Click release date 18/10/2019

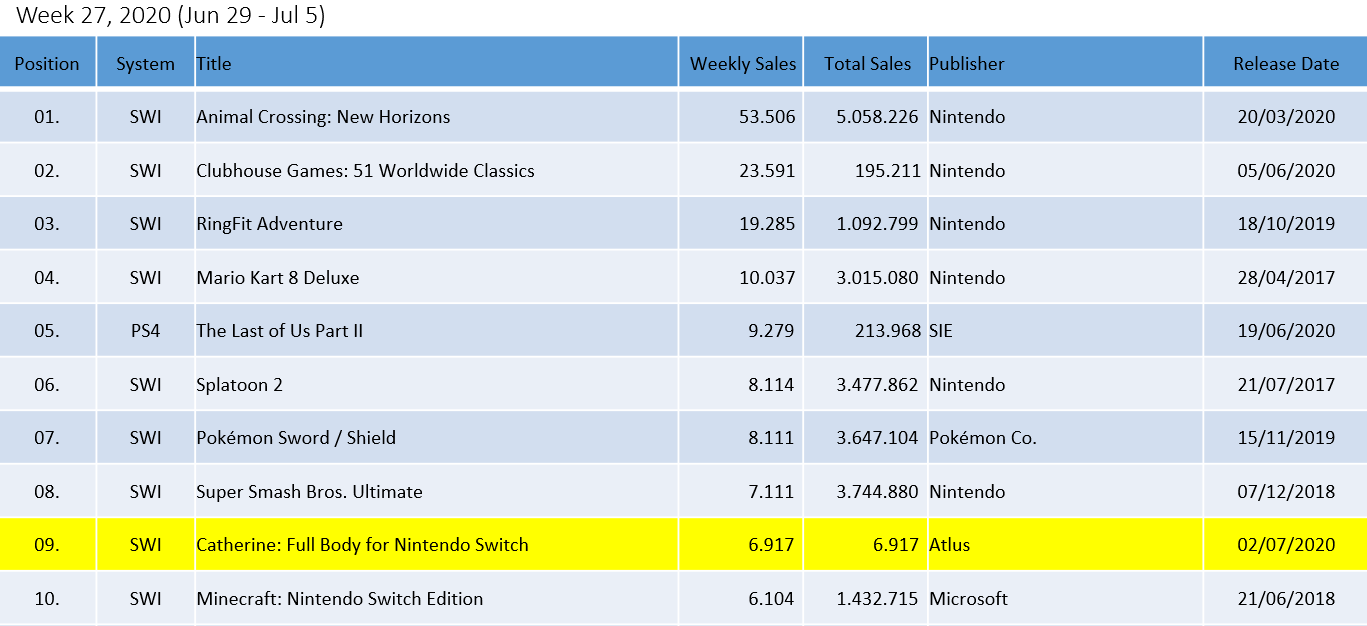tap(1285, 224)
